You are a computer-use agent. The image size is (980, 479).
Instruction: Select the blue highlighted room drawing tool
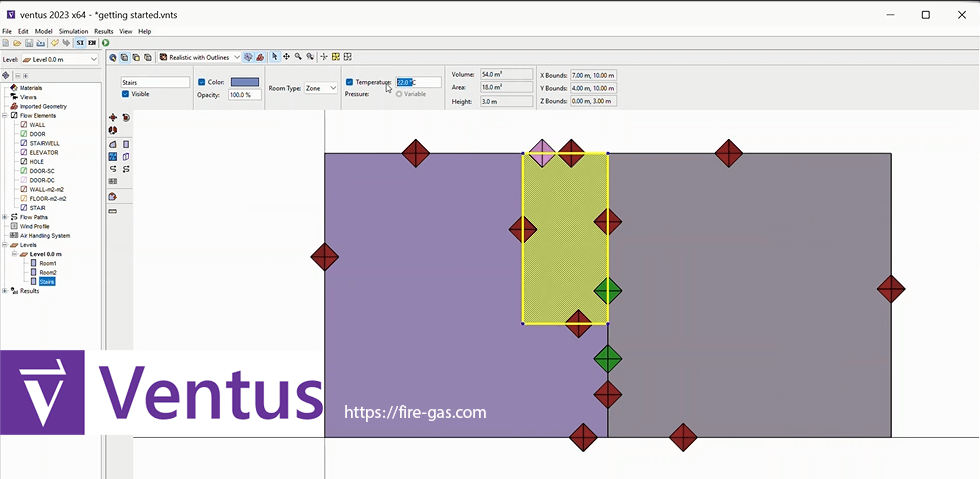click(x=113, y=156)
